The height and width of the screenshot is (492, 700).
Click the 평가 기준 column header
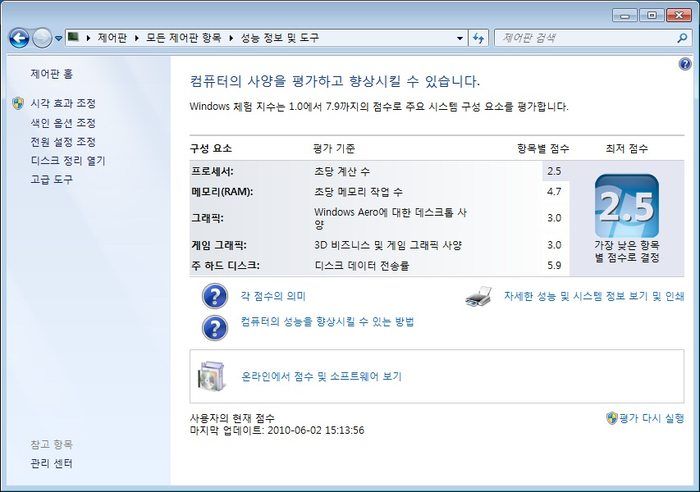(x=334, y=149)
